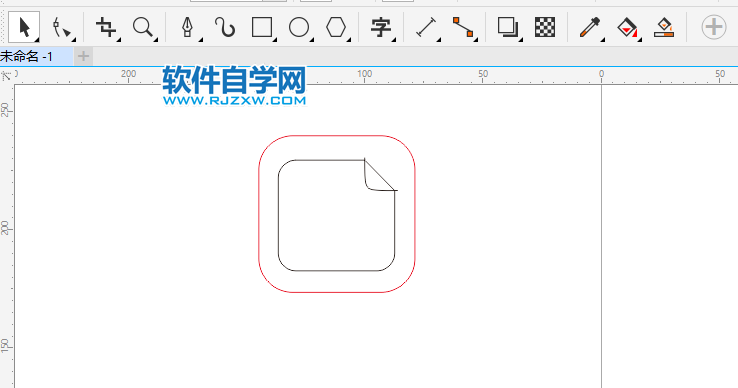The image size is (738, 388).
Task: Select the Smart Fill tool
Action: point(664,27)
